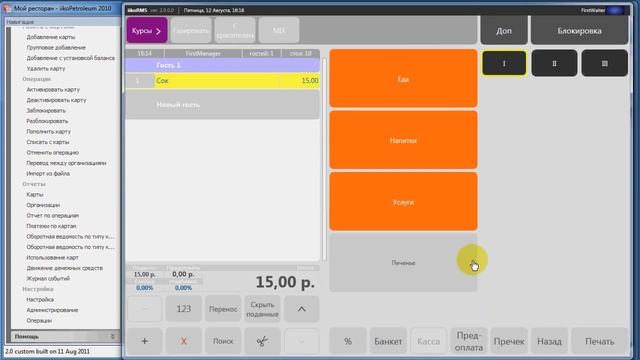This screenshot has height=360, width=640.
Task: Click the down chevron button
Action: pos(302,341)
